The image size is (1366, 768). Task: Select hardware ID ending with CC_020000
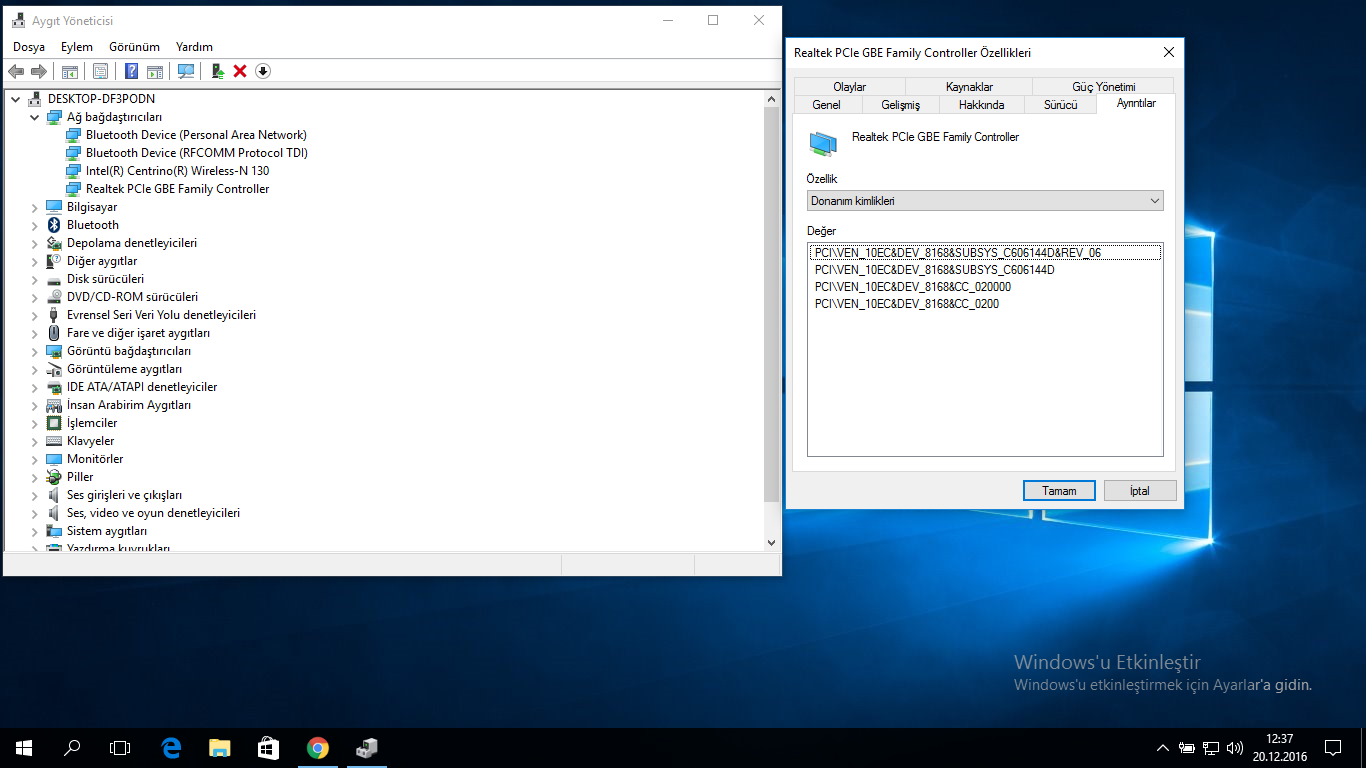click(912, 287)
